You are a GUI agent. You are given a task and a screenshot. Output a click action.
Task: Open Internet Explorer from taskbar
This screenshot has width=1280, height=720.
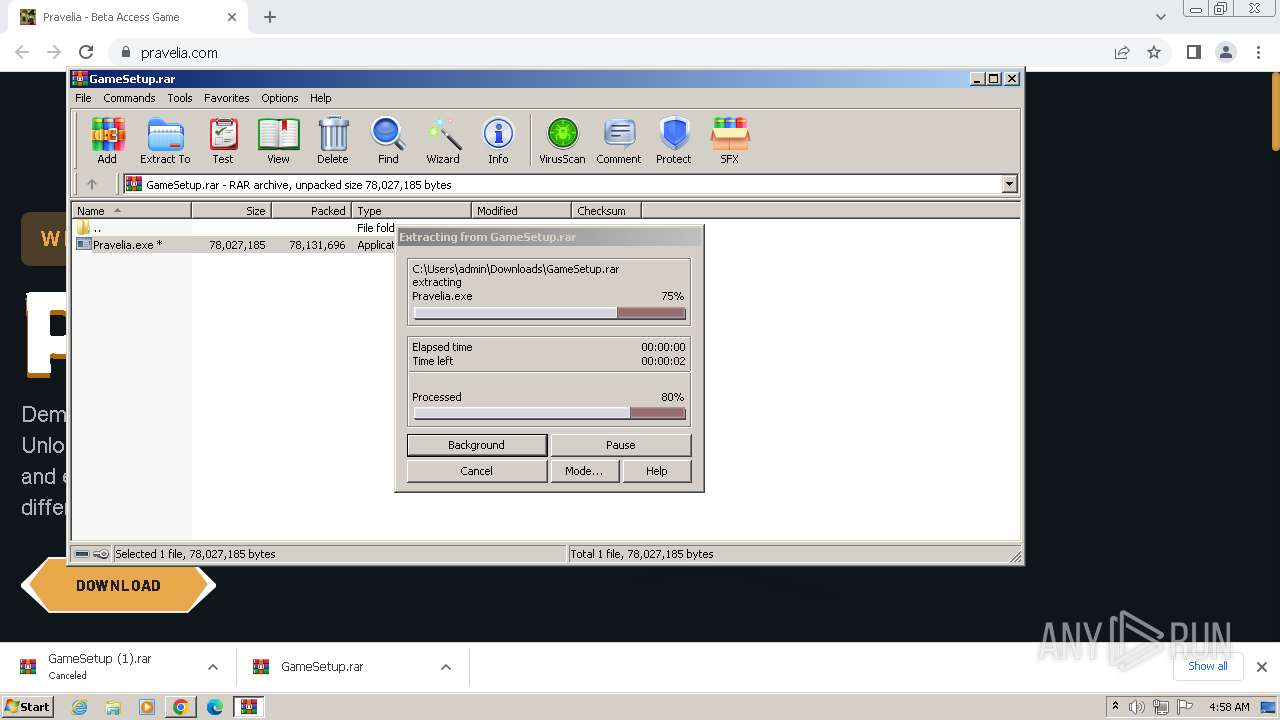click(x=79, y=707)
